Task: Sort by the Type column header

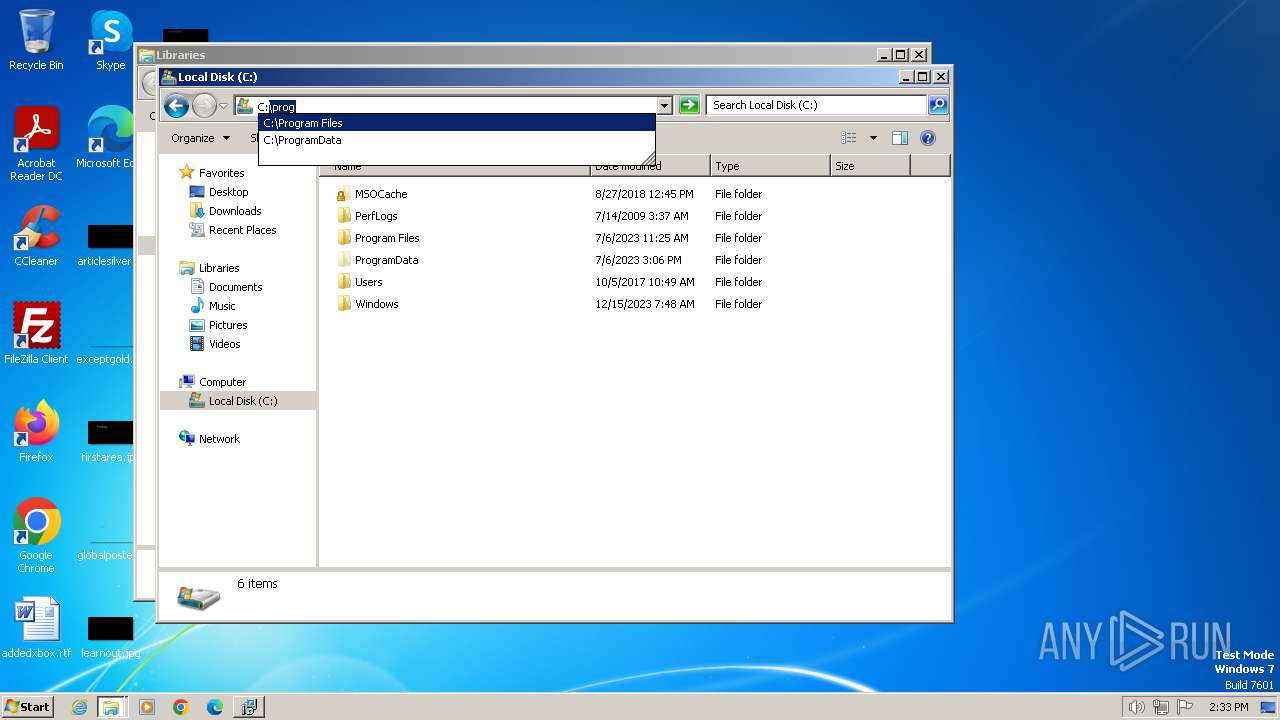Action: [770, 166]
